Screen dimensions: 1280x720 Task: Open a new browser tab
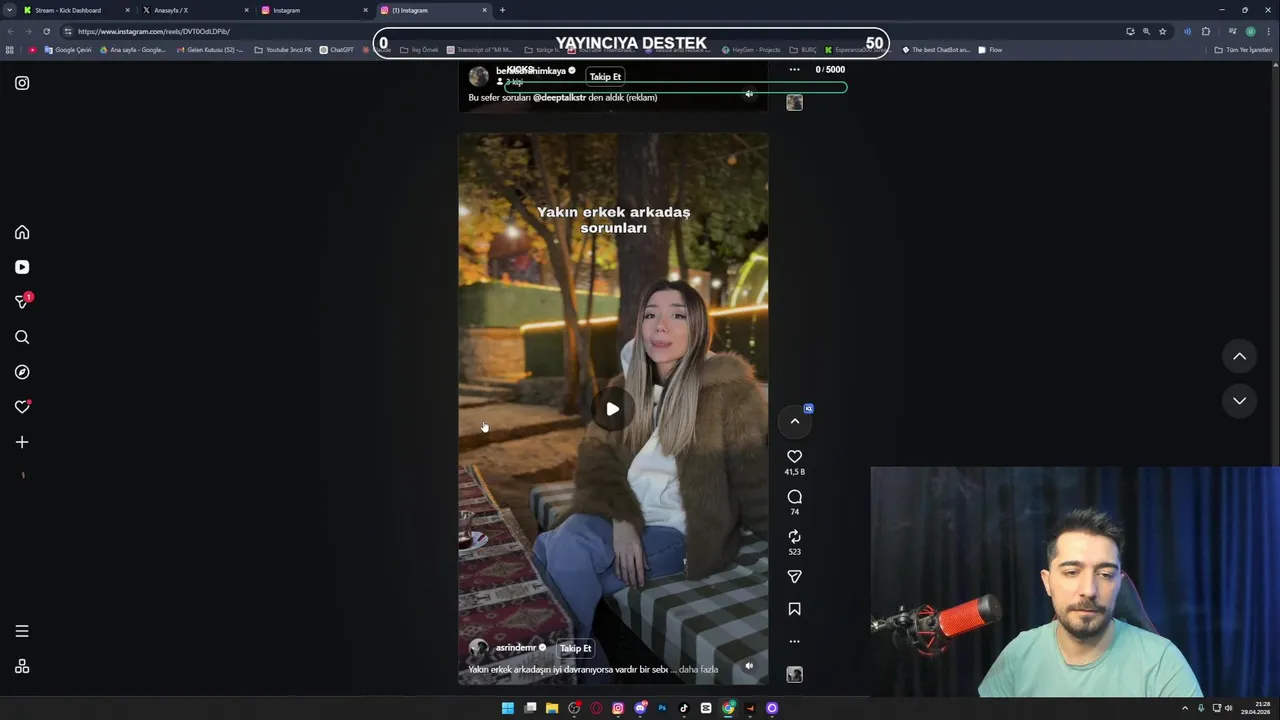502,10
